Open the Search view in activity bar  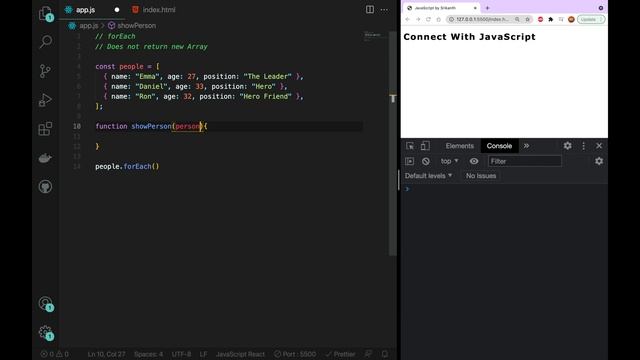point(45,42)
